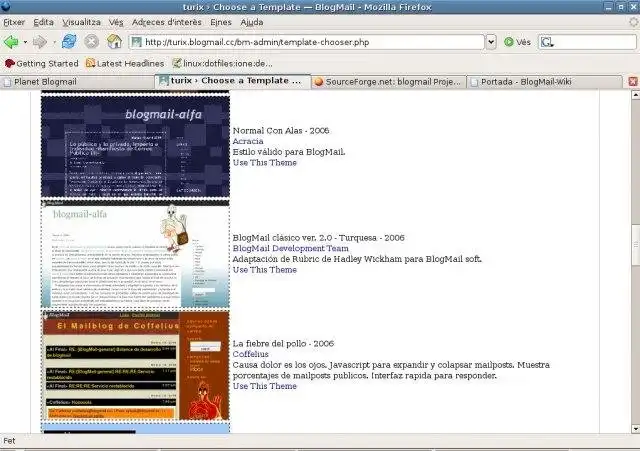This screenshot has width=640, height=451.
Task: Expand the URL history dropdown
Action: pyautogui.click(x=491, y=42)
